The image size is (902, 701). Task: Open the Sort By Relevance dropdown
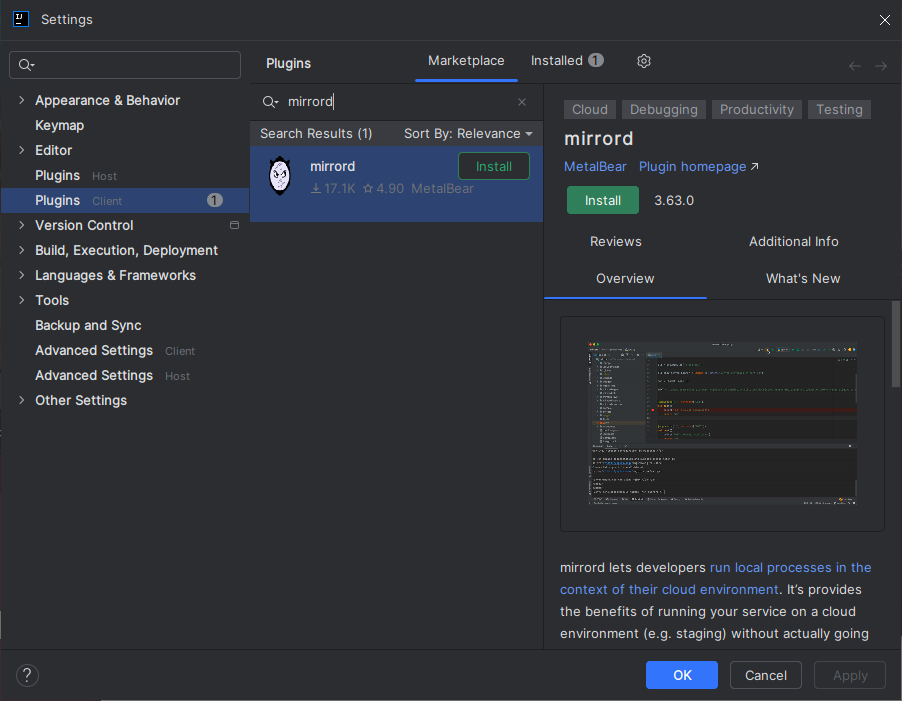468,133
